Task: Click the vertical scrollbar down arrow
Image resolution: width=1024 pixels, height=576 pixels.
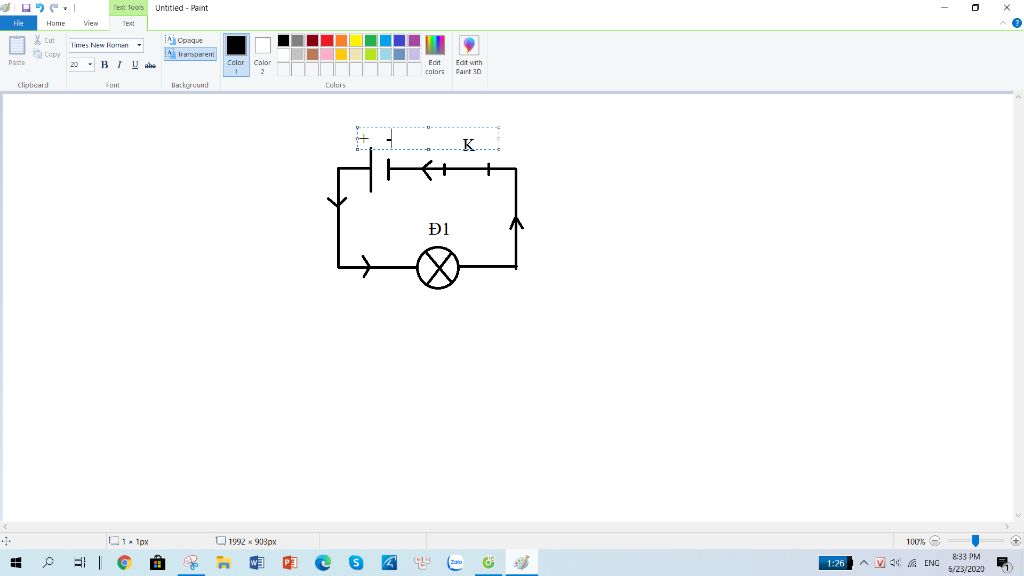Action: pyautogui.click(x=1017, y=516)
